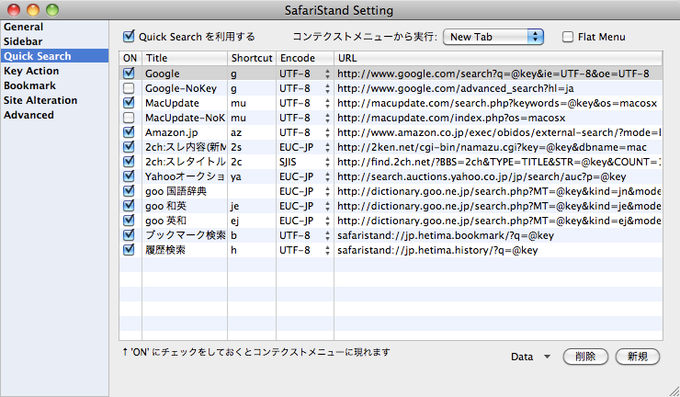Toggle the Amazon.jp ON checkbox

129,132
